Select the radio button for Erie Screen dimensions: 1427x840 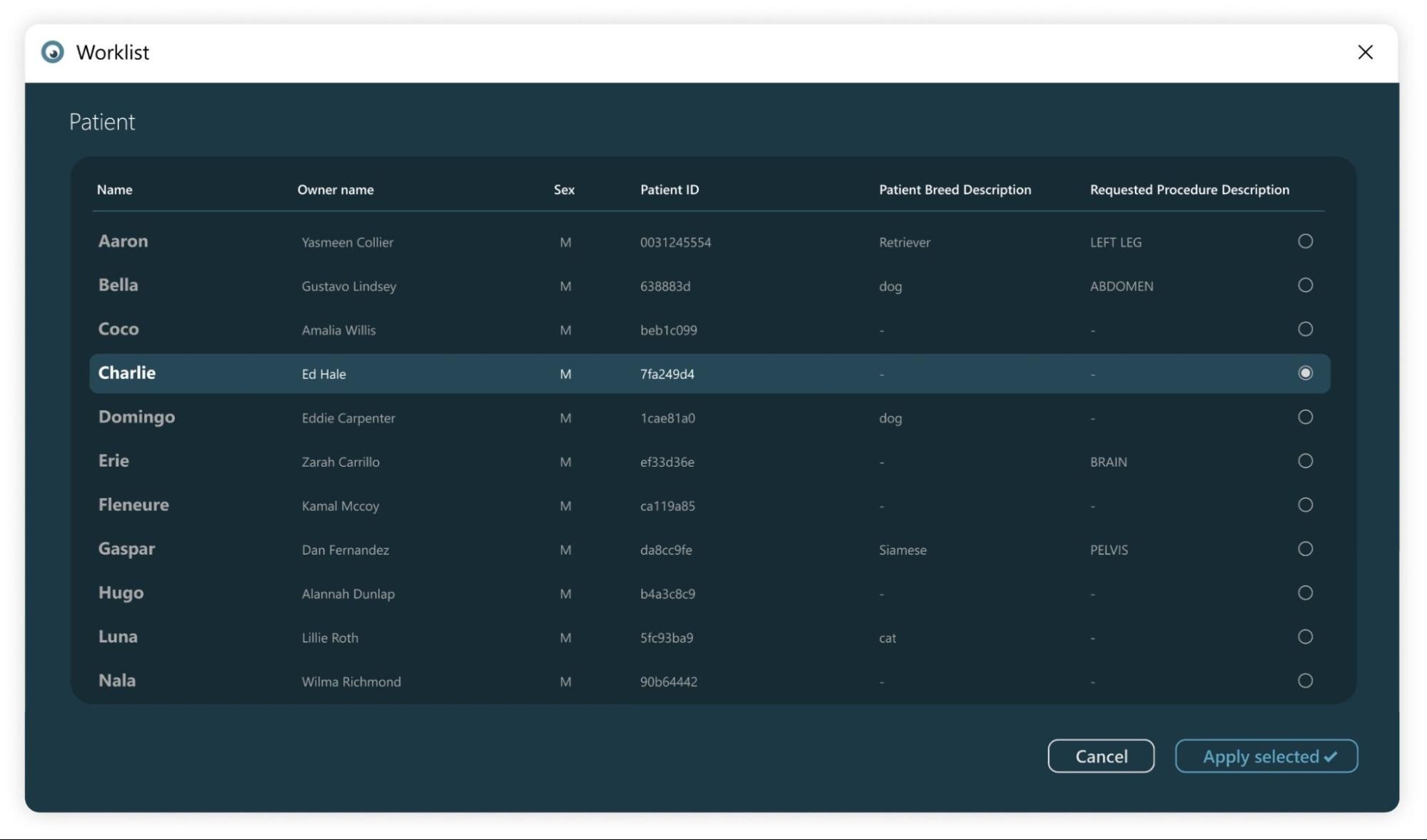(1305, 461)
